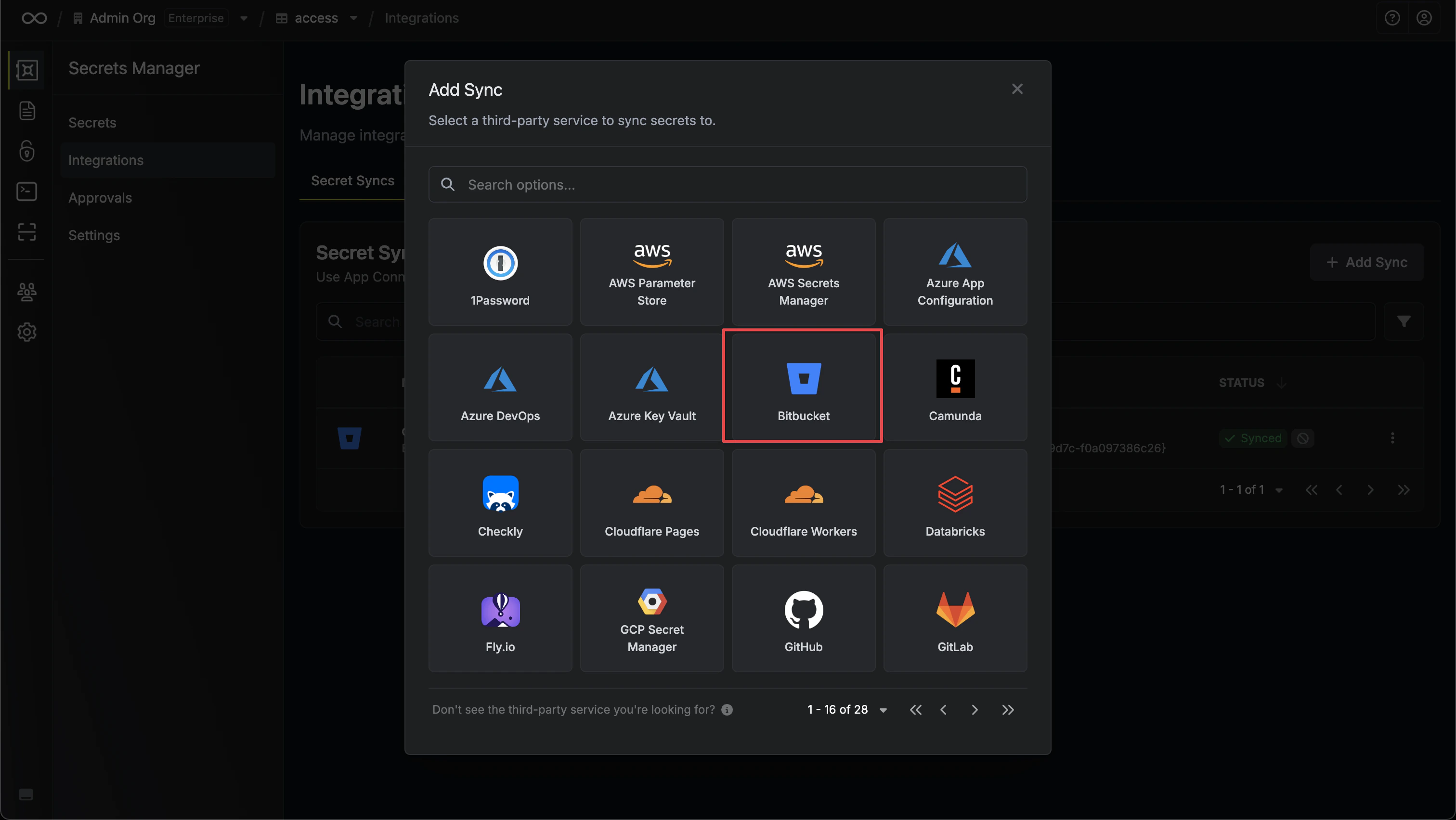Click the Synced status badge
1456x820 pixels.
[1252, 438]
